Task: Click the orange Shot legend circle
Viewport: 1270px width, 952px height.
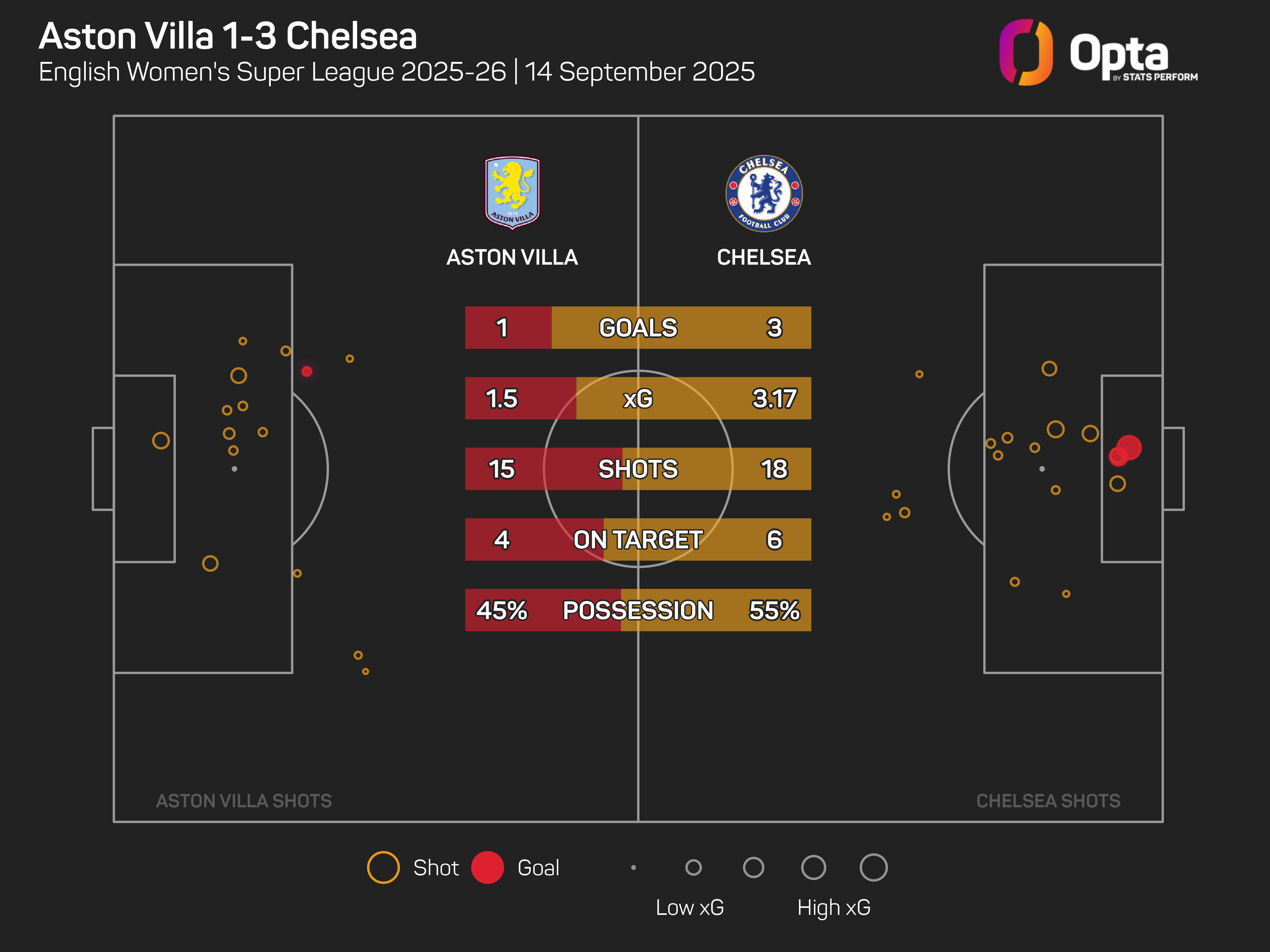Action: tap(383, 867)
